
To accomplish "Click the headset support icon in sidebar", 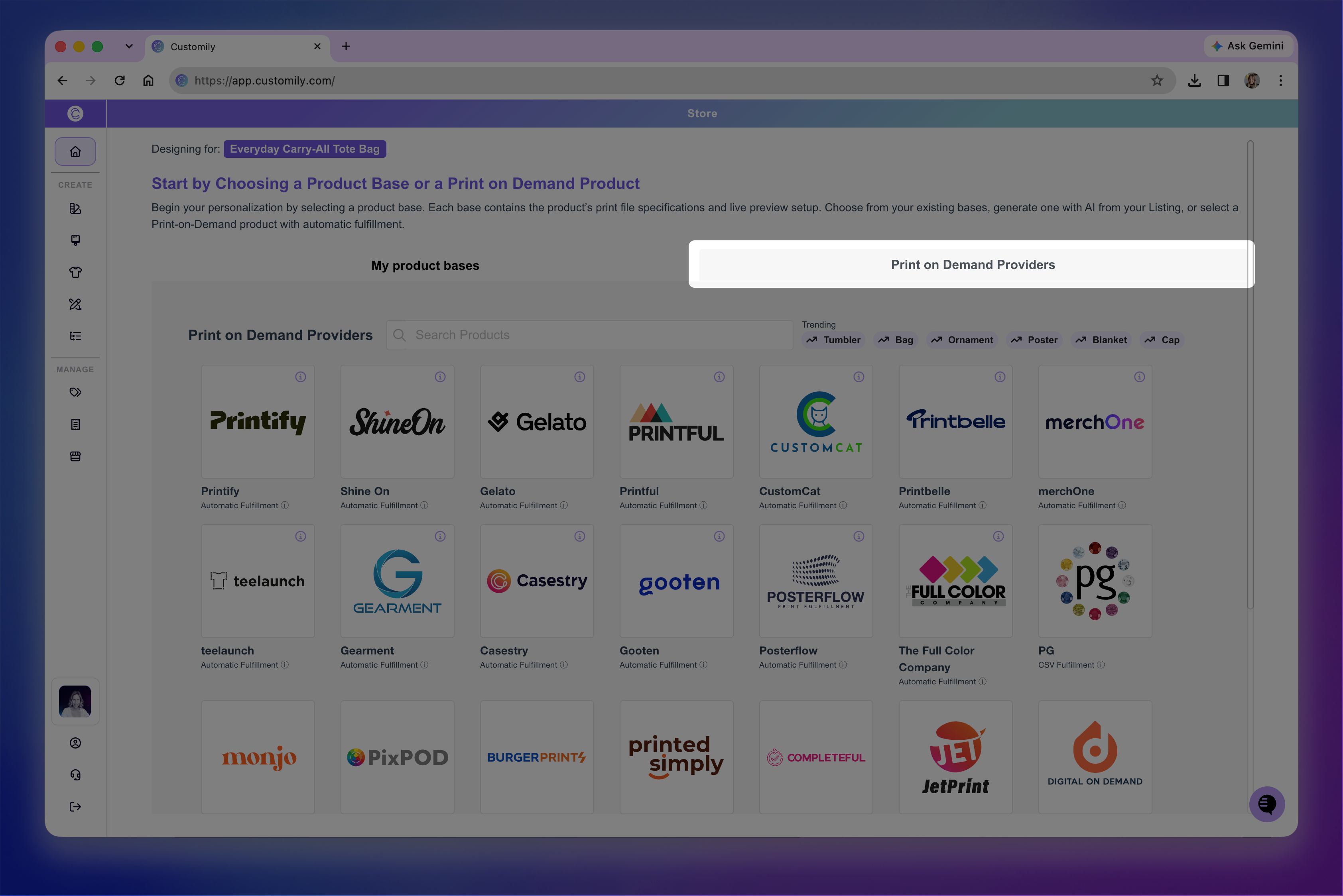I will 75,775.
